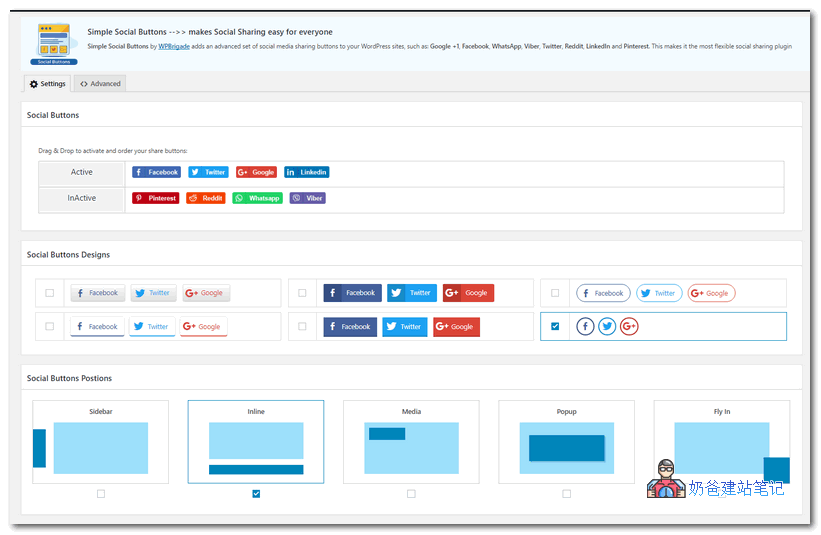Uncheck the Inline position checkbox
Viewport: 821px width, 535px height.
(256, 494)
